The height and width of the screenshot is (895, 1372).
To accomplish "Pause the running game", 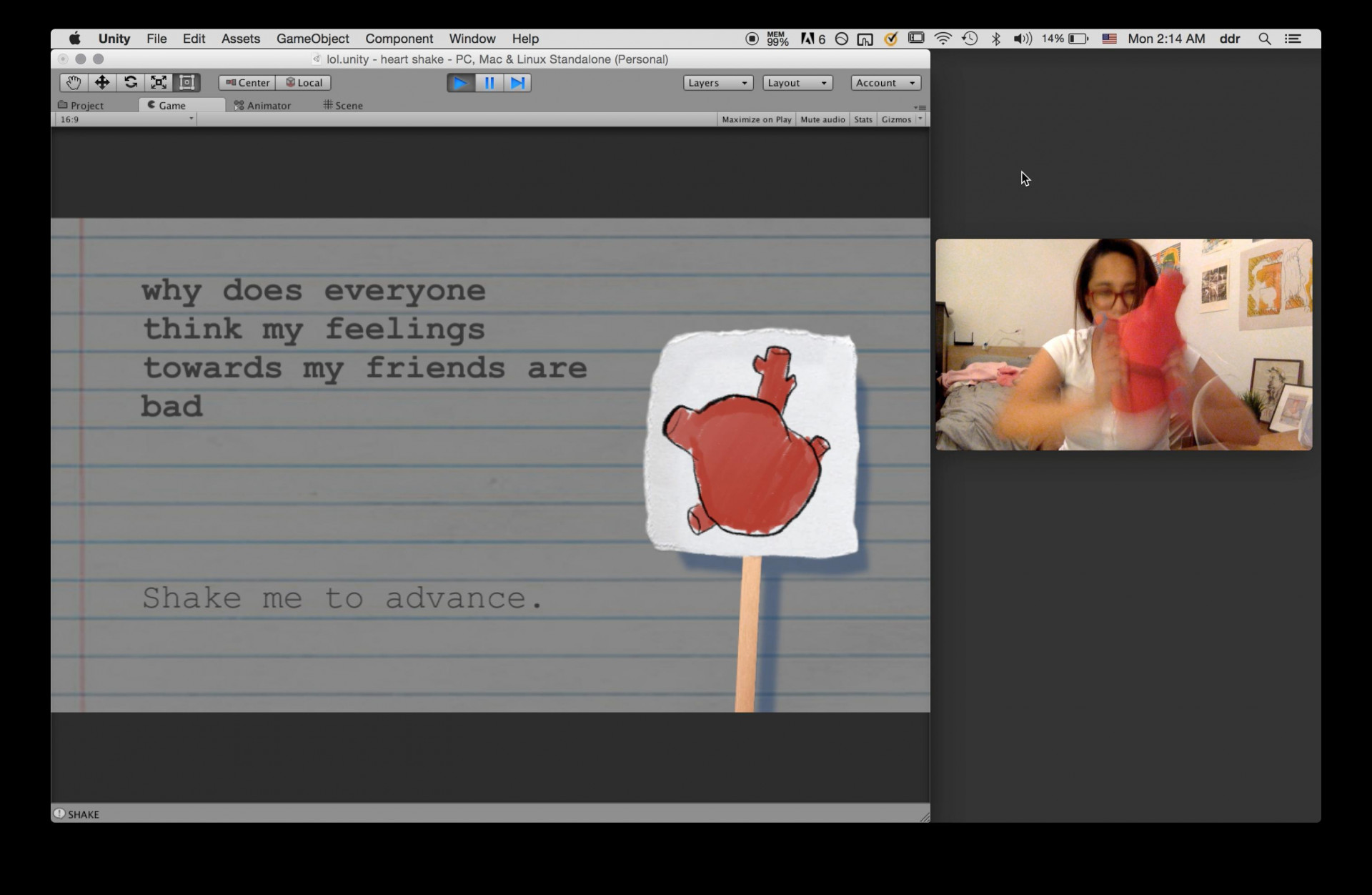I will click(489, 83).
